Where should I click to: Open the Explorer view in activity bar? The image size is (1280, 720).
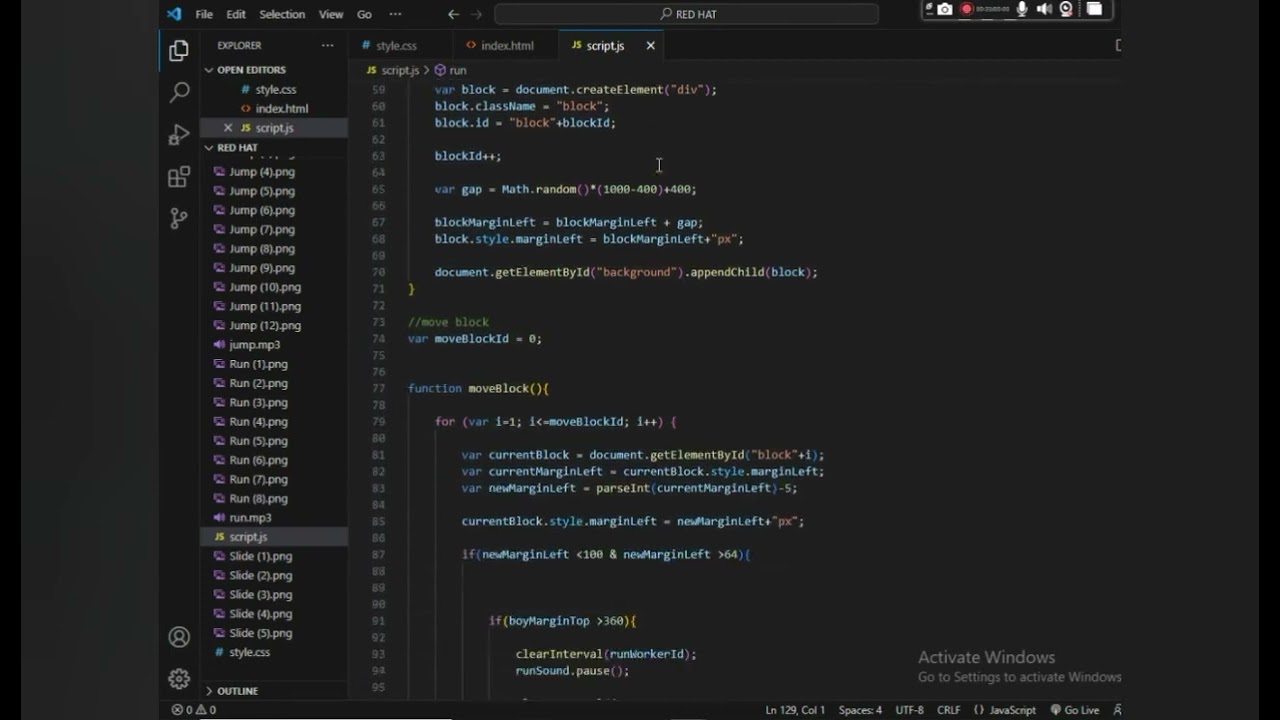pos(179,50)
